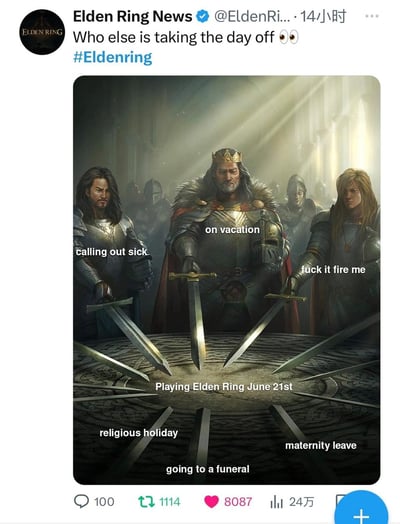Open the Elden Ring News display name
400x524 pixels.
click(133, 16)
